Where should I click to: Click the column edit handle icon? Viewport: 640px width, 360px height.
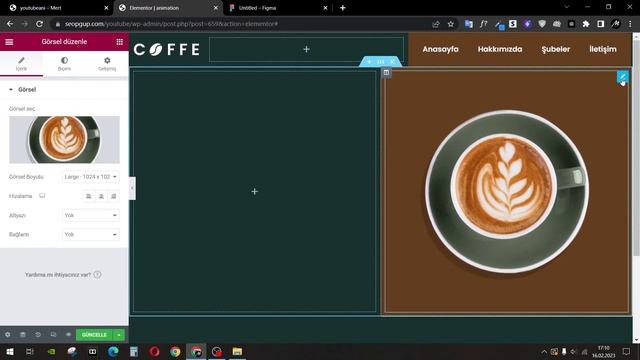(x=386, y=73)
